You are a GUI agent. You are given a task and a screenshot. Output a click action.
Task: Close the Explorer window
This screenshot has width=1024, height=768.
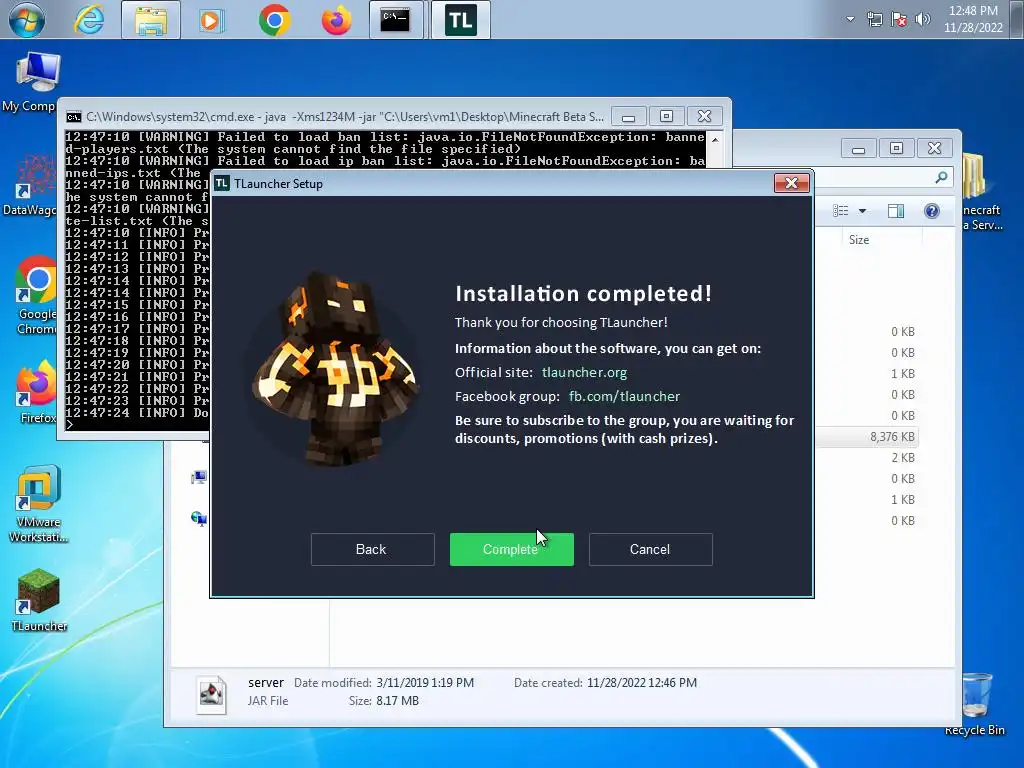point(935,149)
